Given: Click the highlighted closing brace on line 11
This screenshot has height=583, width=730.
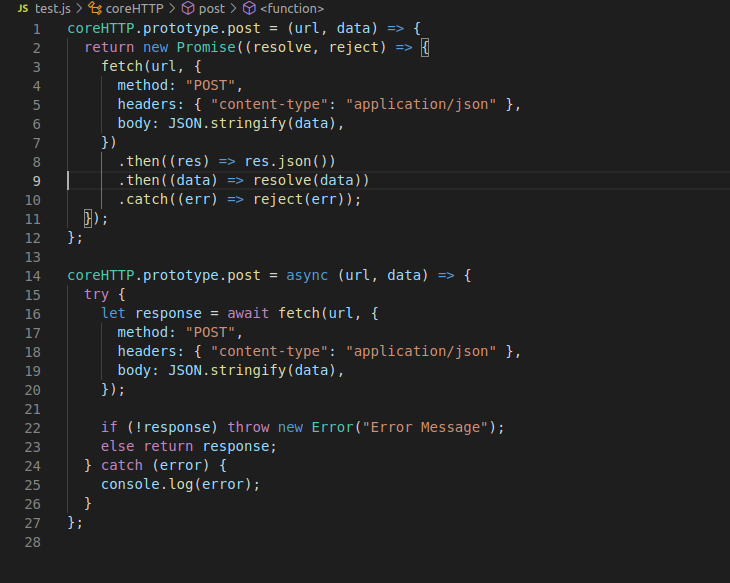Looking at the screenshot, I should [88, 218].
